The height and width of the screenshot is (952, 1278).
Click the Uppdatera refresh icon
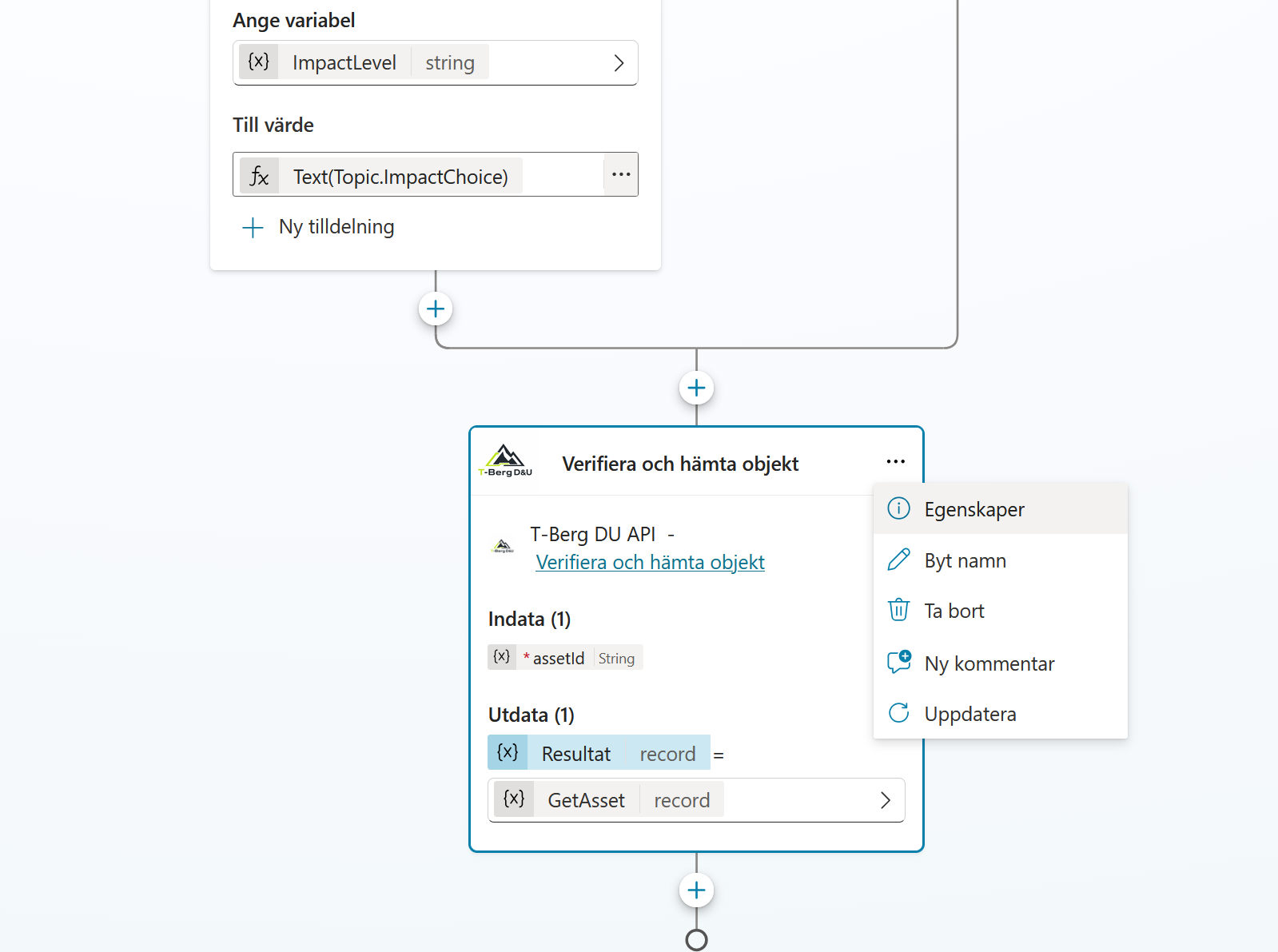pos(898,713)
